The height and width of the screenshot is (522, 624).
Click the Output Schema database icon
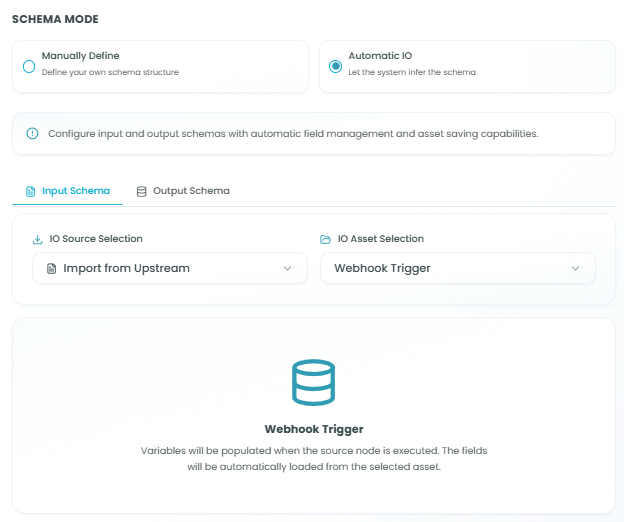click(141, 191)
